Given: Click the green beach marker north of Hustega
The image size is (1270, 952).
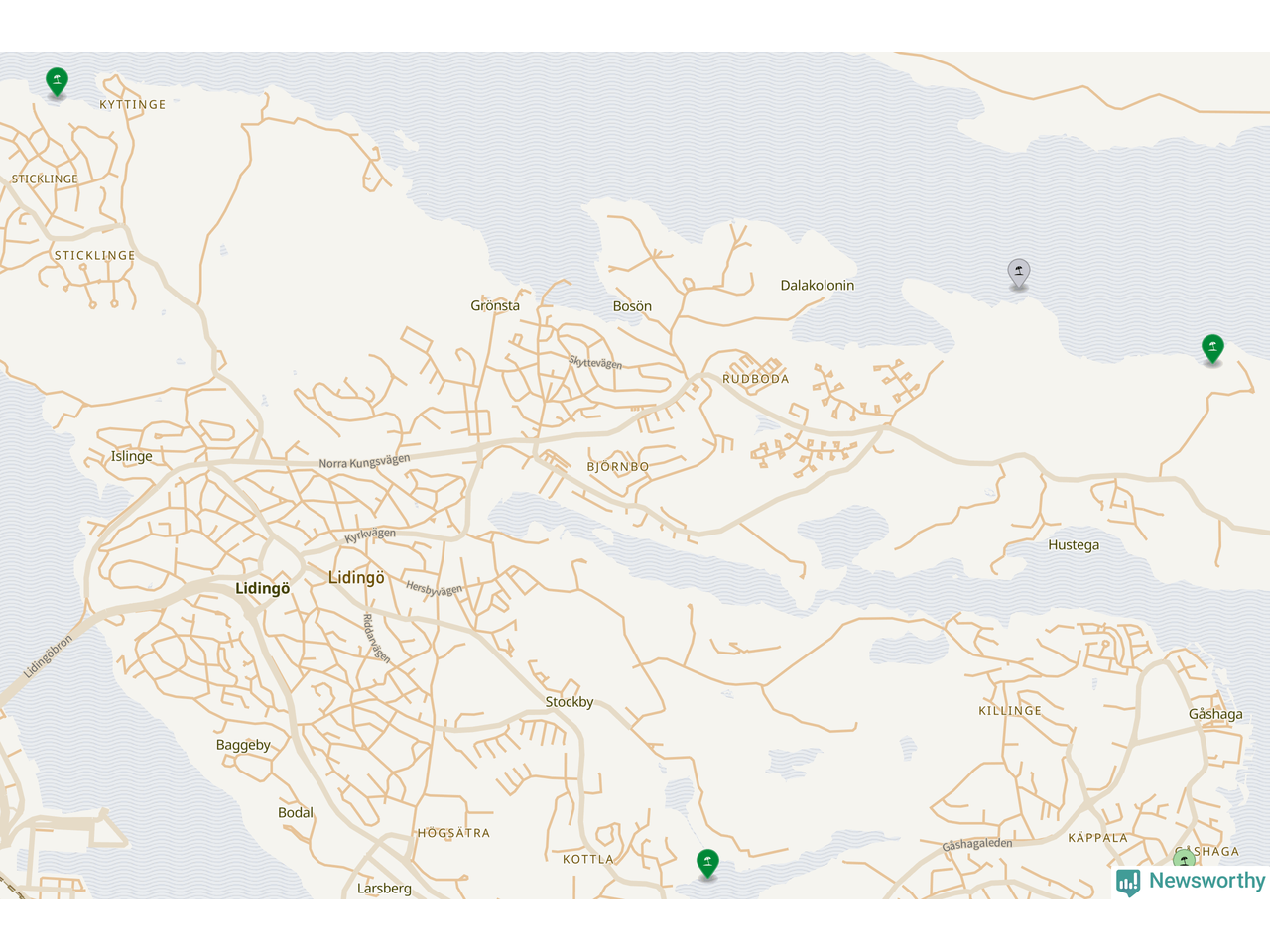Looking at the screenshot, I should (1212, 348).
